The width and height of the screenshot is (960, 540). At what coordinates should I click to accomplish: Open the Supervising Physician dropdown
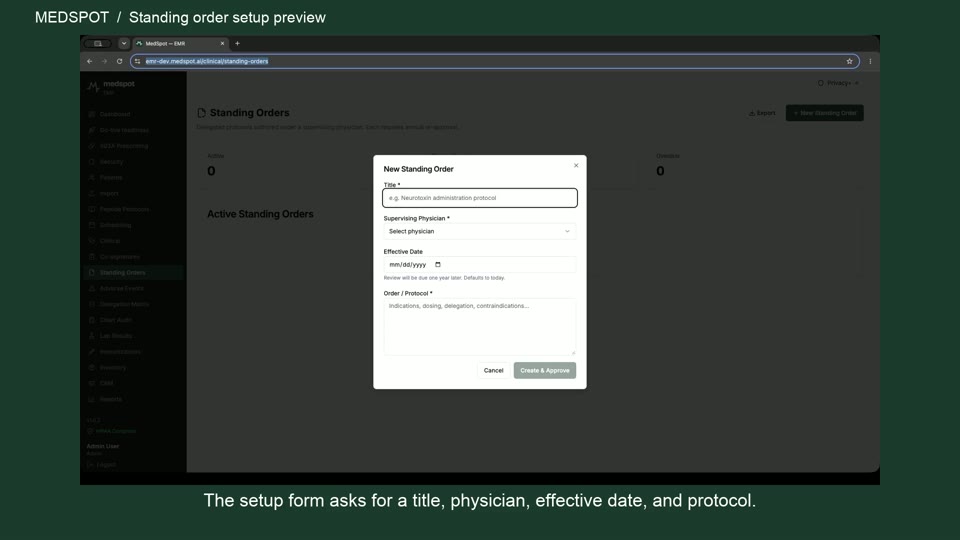[x=479, y=231]
